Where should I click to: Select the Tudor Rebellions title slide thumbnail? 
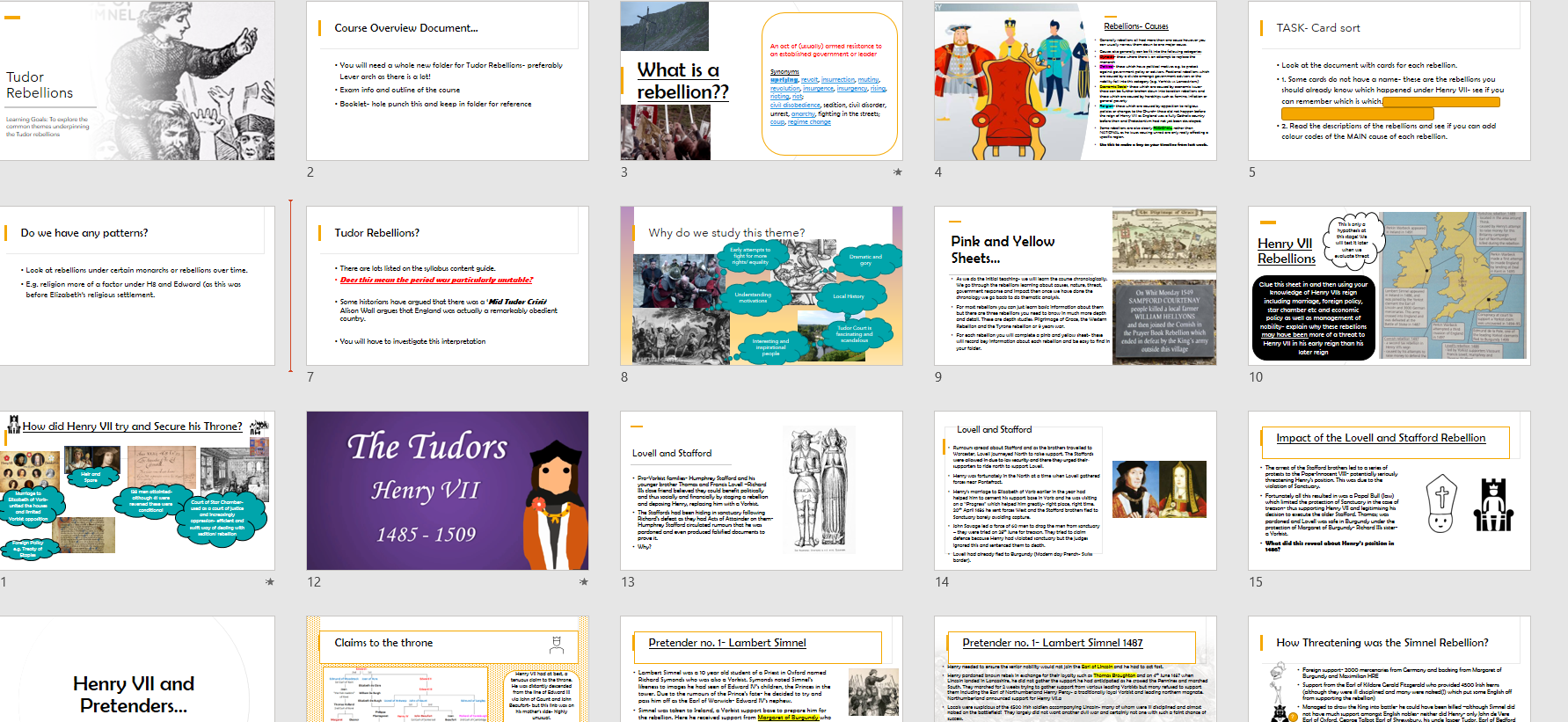(137, 81)
